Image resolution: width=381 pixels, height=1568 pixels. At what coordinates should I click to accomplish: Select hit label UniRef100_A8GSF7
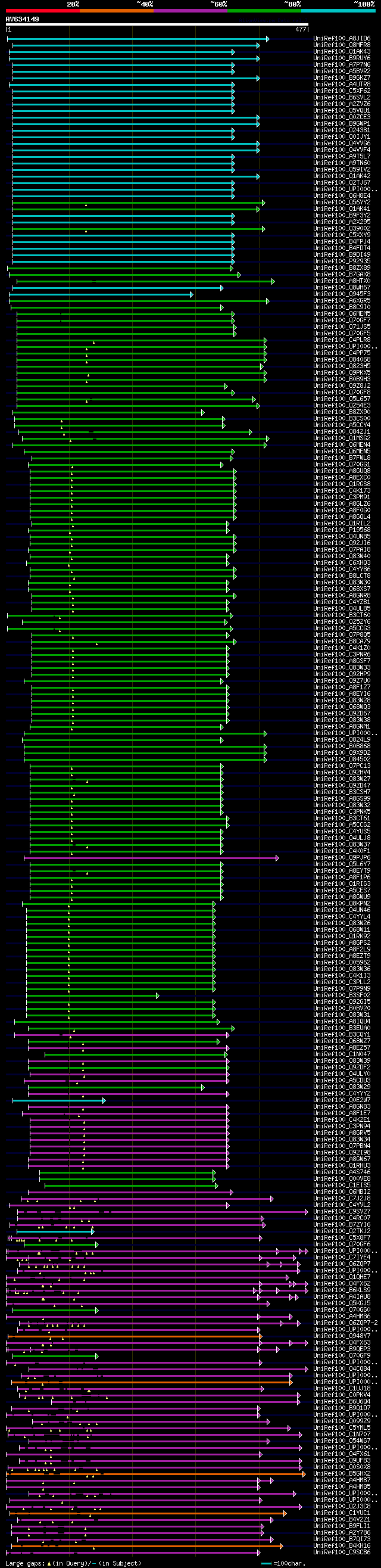point(342,661)
